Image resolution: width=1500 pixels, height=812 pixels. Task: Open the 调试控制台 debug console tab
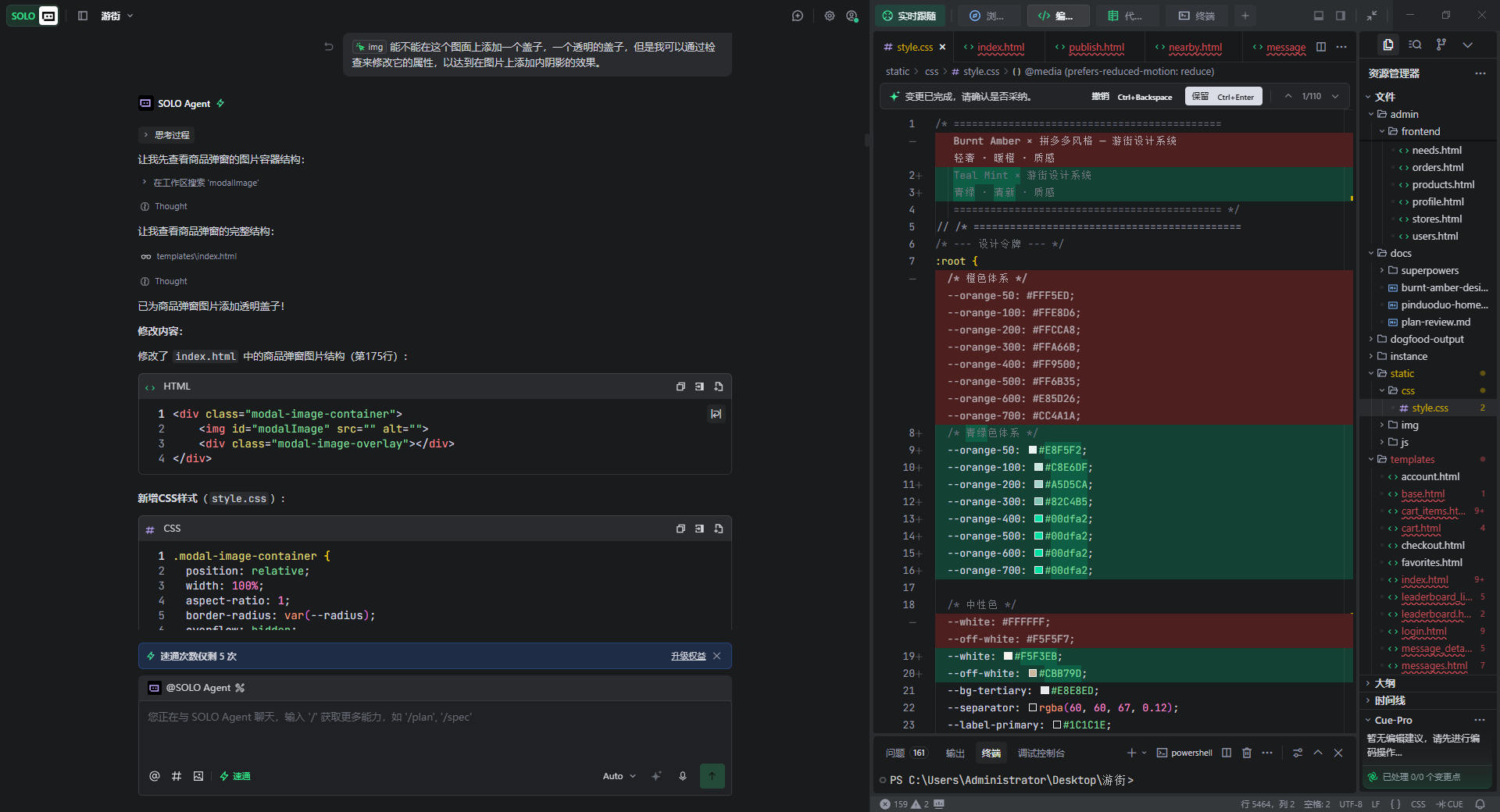(x=1041, y=753)
